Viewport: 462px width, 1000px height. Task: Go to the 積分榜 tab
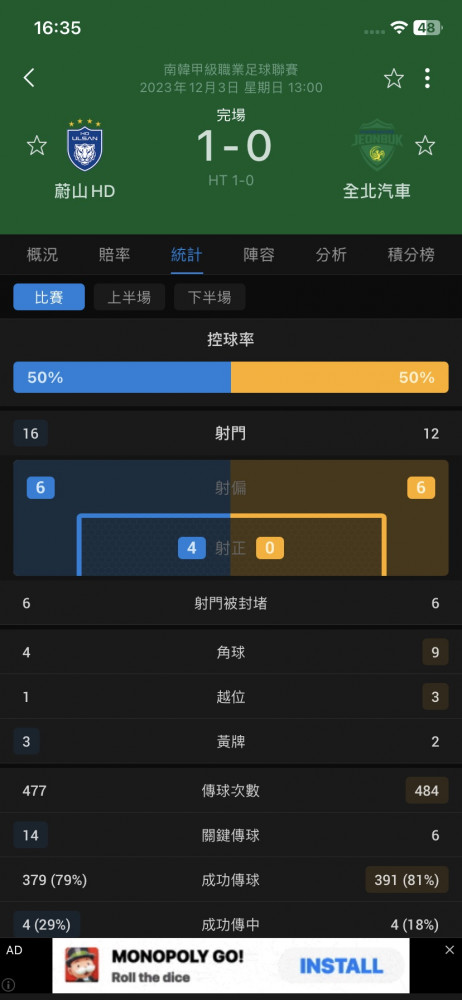point(412,255)
